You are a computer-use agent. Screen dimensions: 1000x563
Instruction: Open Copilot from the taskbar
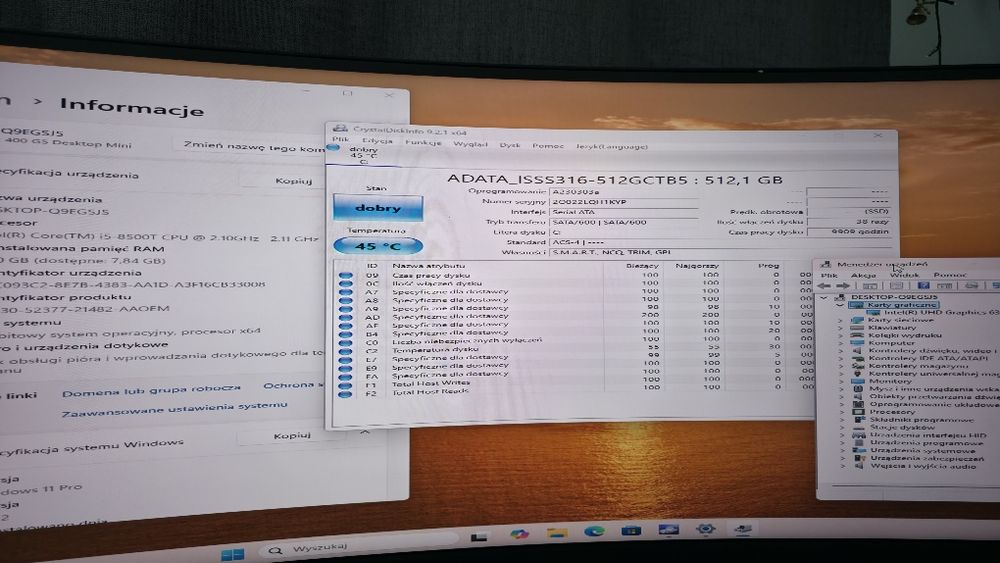coord(518,534)
